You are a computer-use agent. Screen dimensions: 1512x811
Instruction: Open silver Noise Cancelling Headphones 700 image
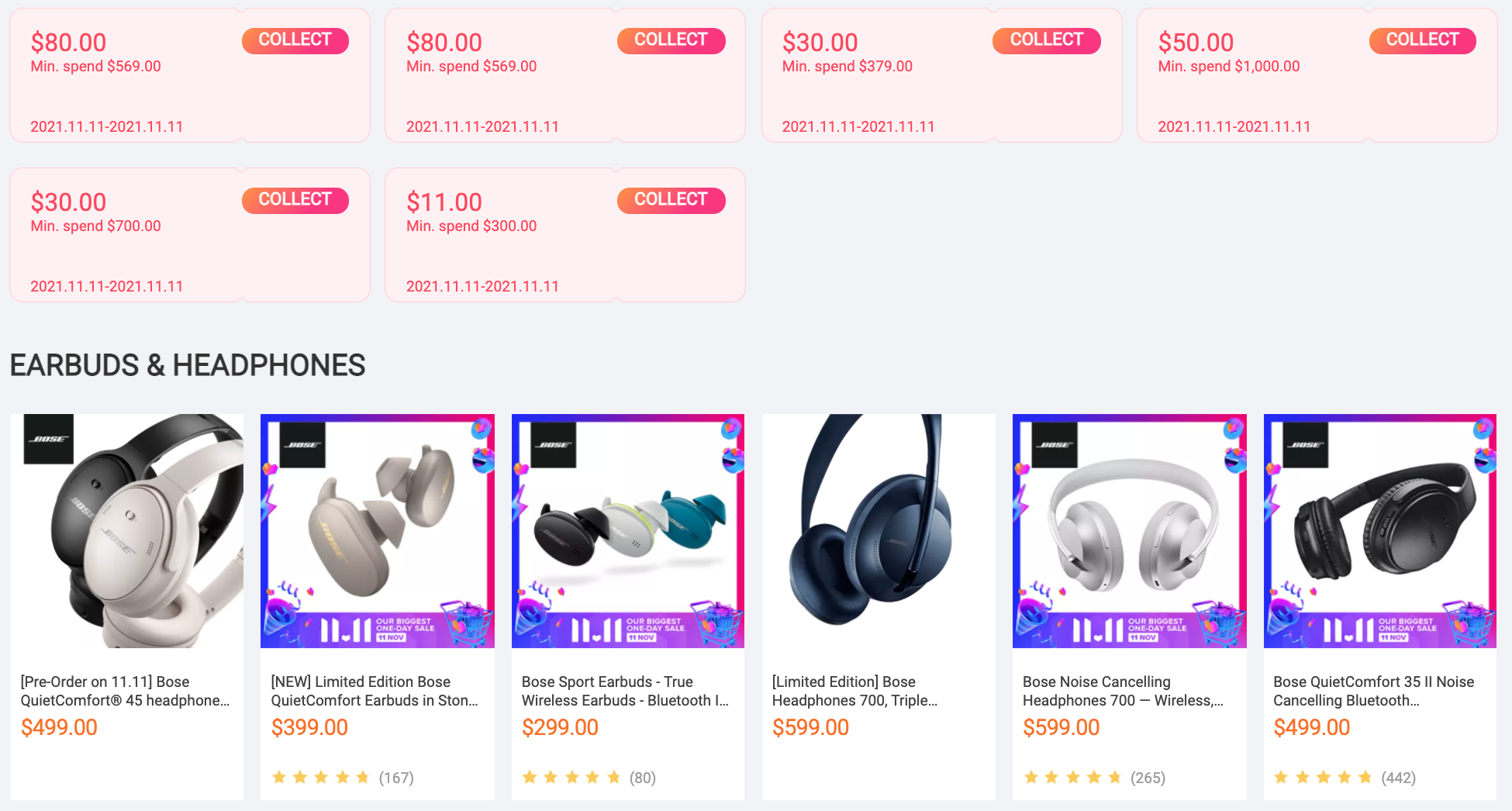pos(1130,530)
